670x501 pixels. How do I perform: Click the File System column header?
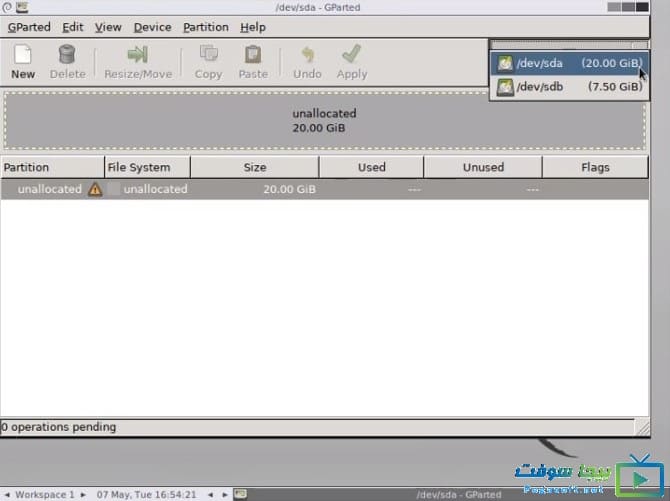(x=147, y=167)
